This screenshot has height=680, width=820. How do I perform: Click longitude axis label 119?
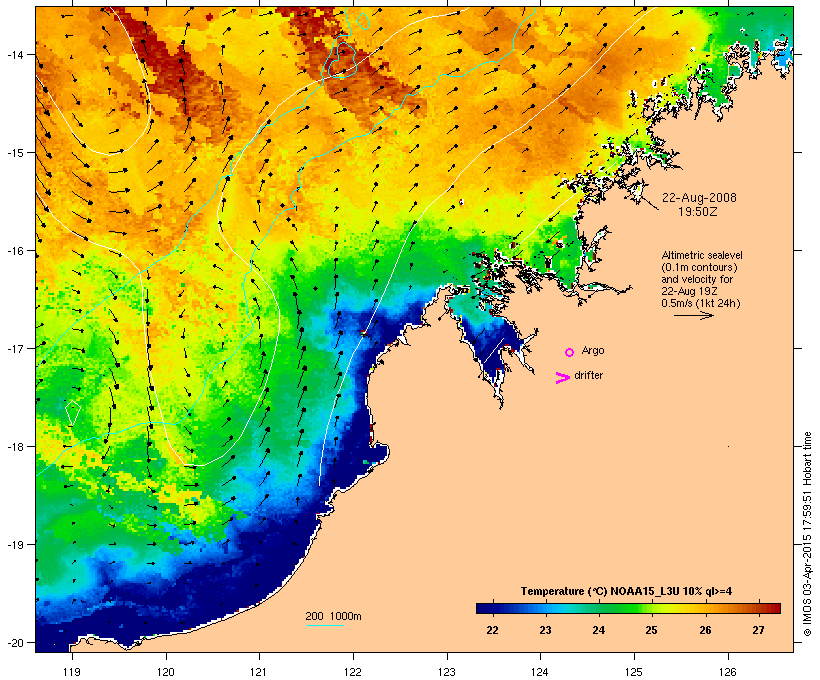pyautogui.click(x=72, y=672)
